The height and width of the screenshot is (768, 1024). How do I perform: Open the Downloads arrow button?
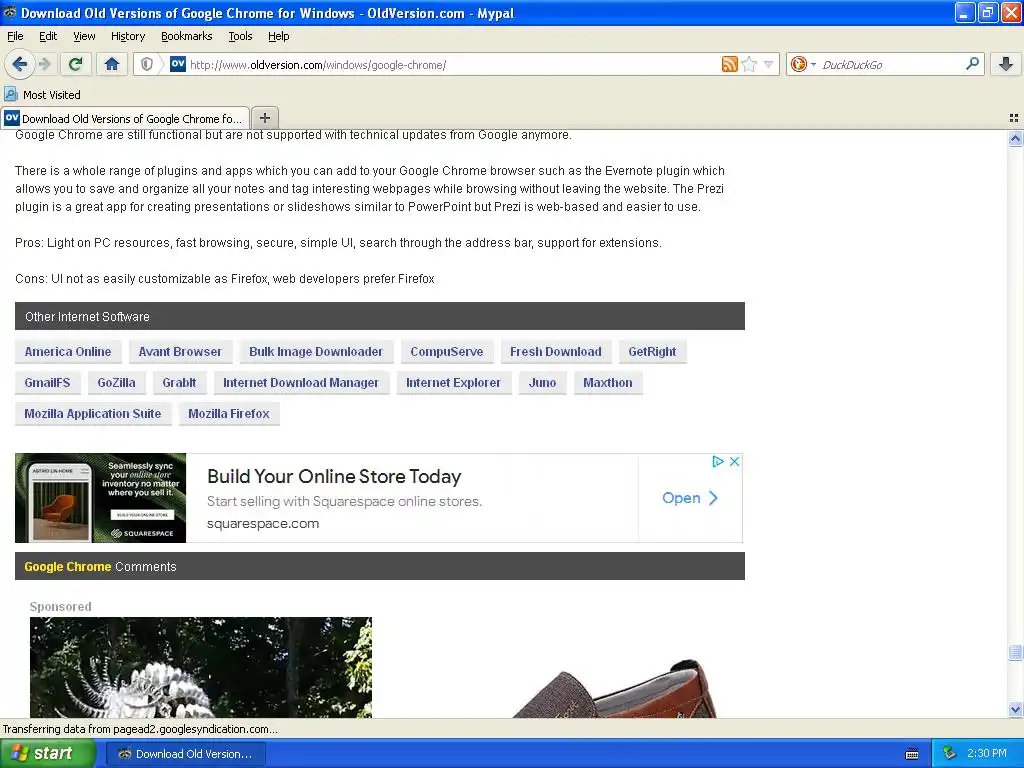click(1006, 64)
